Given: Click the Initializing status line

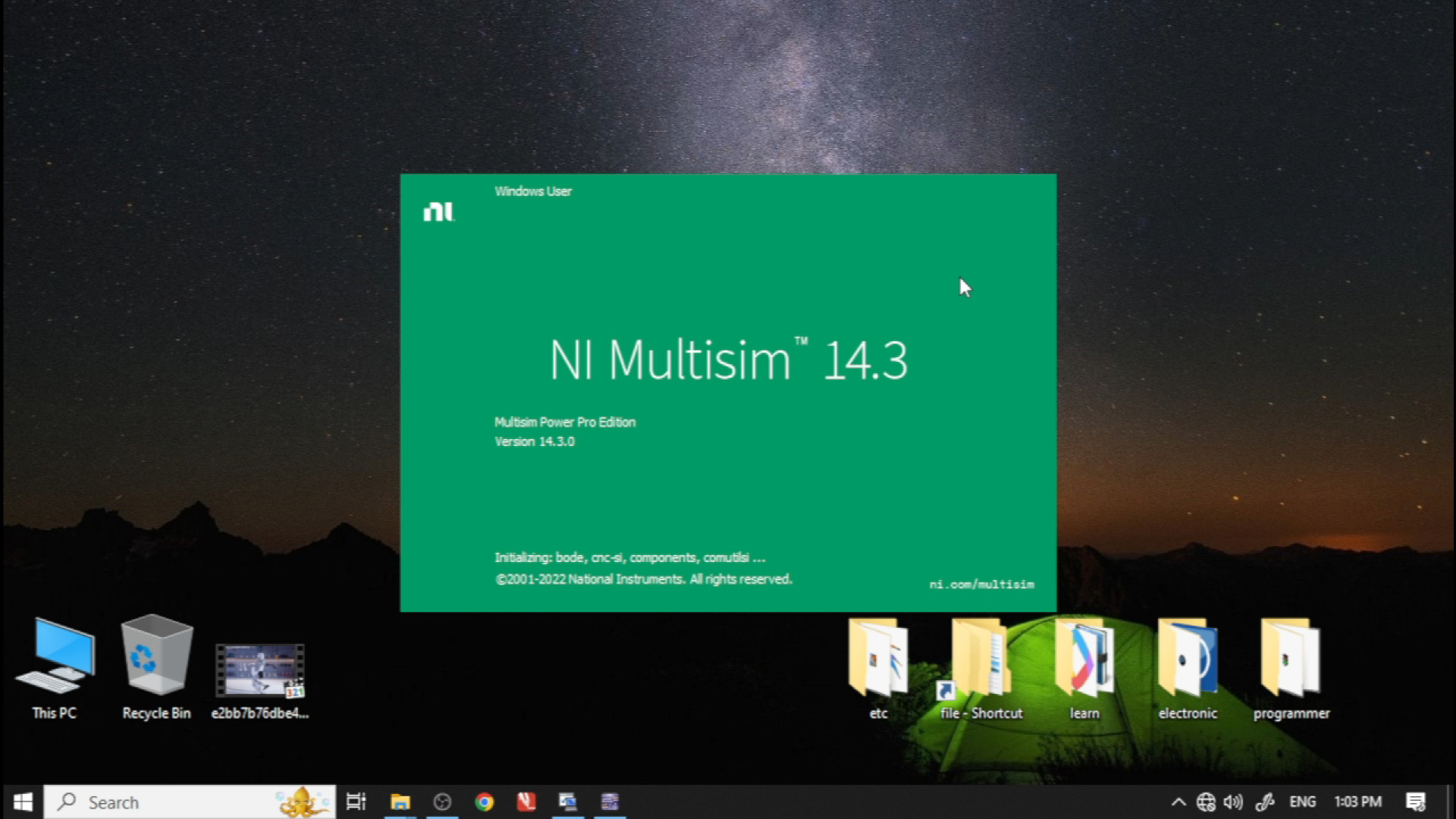Looking at the screenshot, I should [x=630, y=557].
